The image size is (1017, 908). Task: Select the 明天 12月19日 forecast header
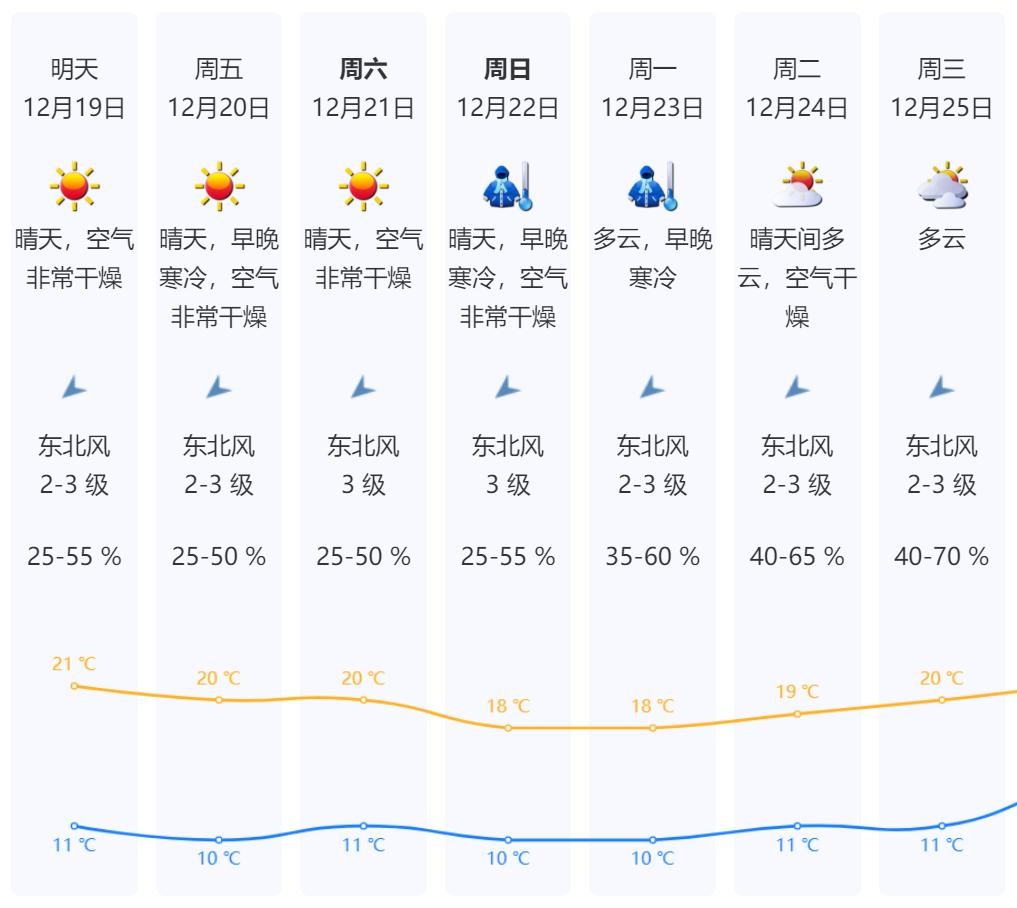pyautogui.click(x=74, y=88)
